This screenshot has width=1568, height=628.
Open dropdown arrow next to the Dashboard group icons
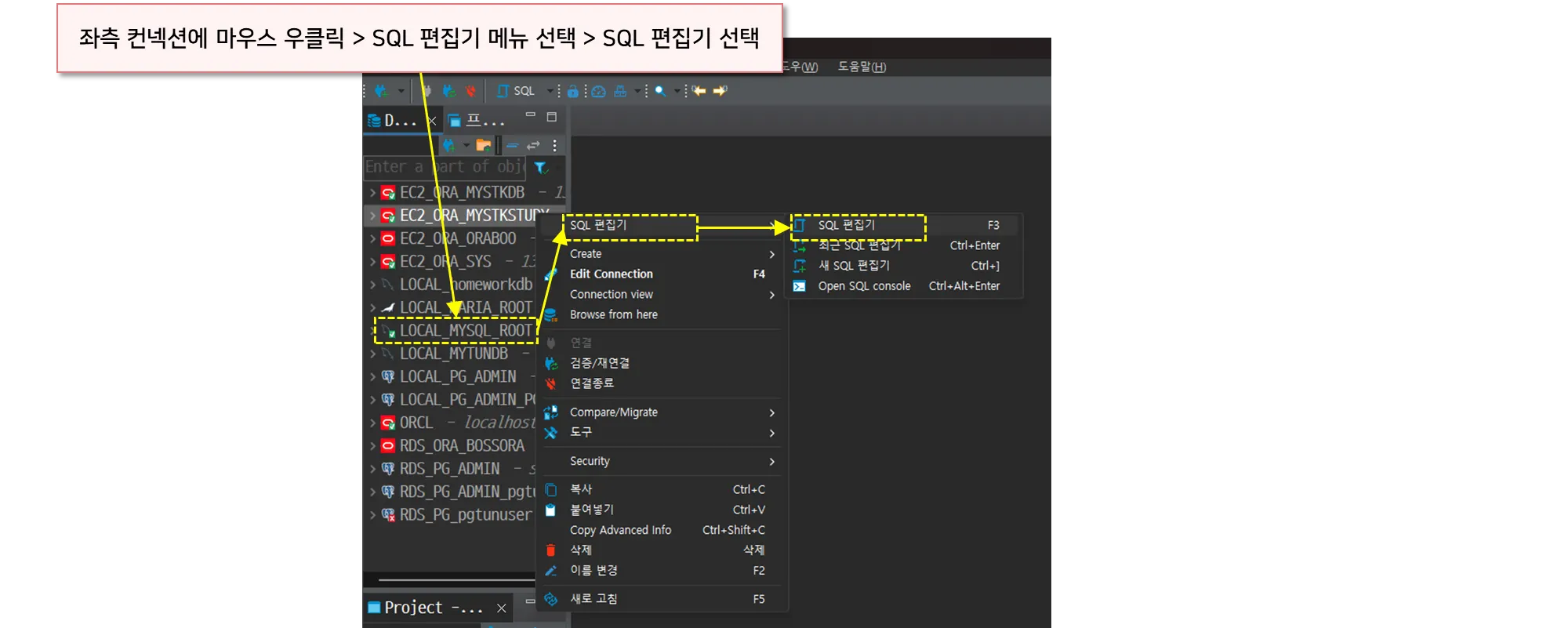point(637,91)
